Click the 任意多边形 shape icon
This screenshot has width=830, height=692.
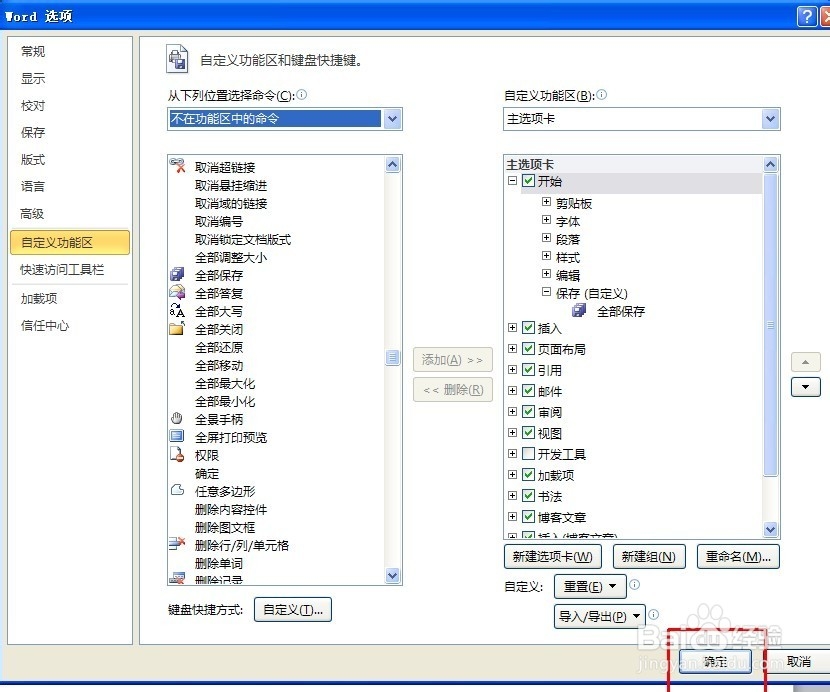[177, 490]
